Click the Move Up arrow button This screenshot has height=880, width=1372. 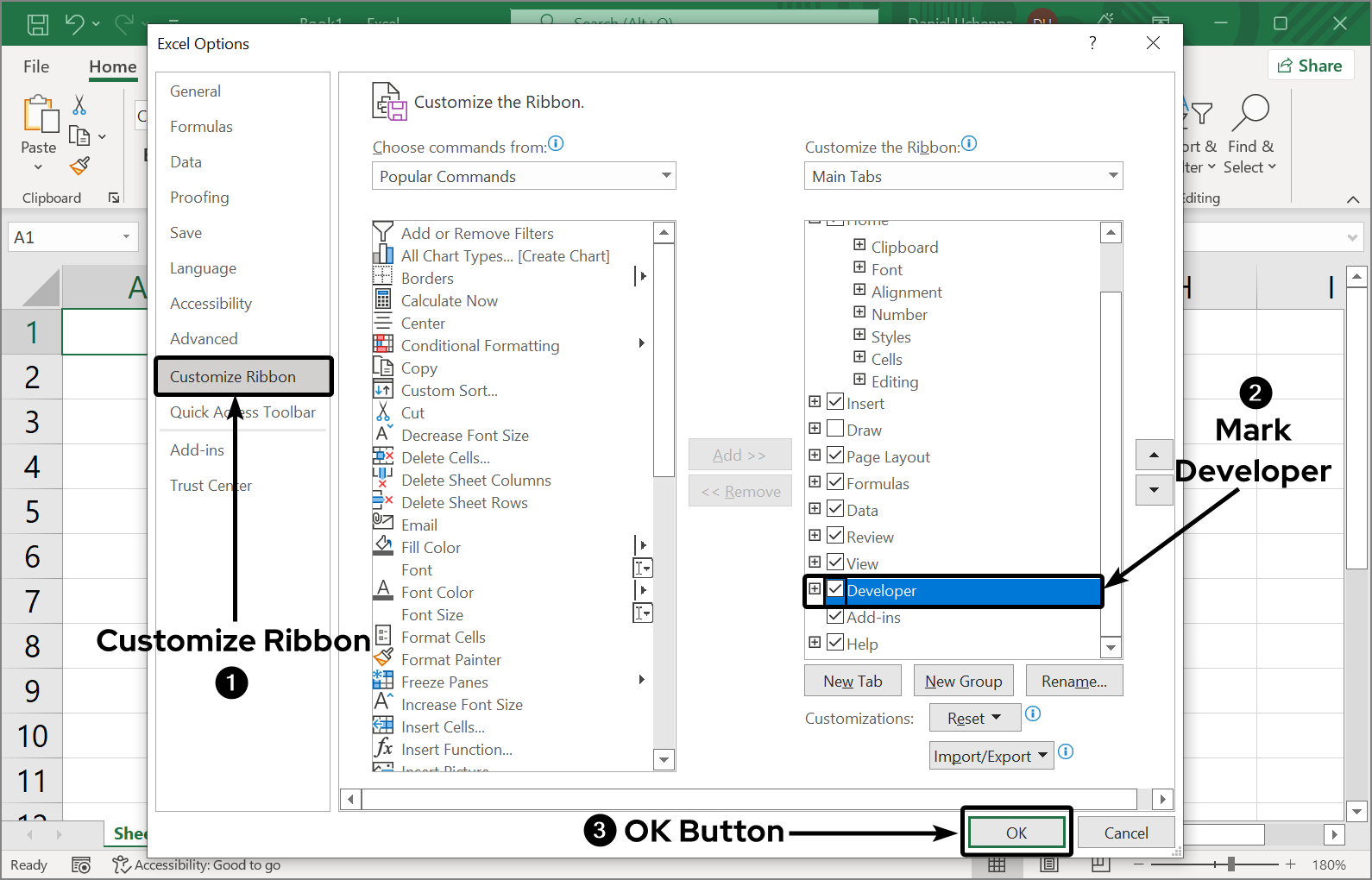click(x=1154, y=454)
